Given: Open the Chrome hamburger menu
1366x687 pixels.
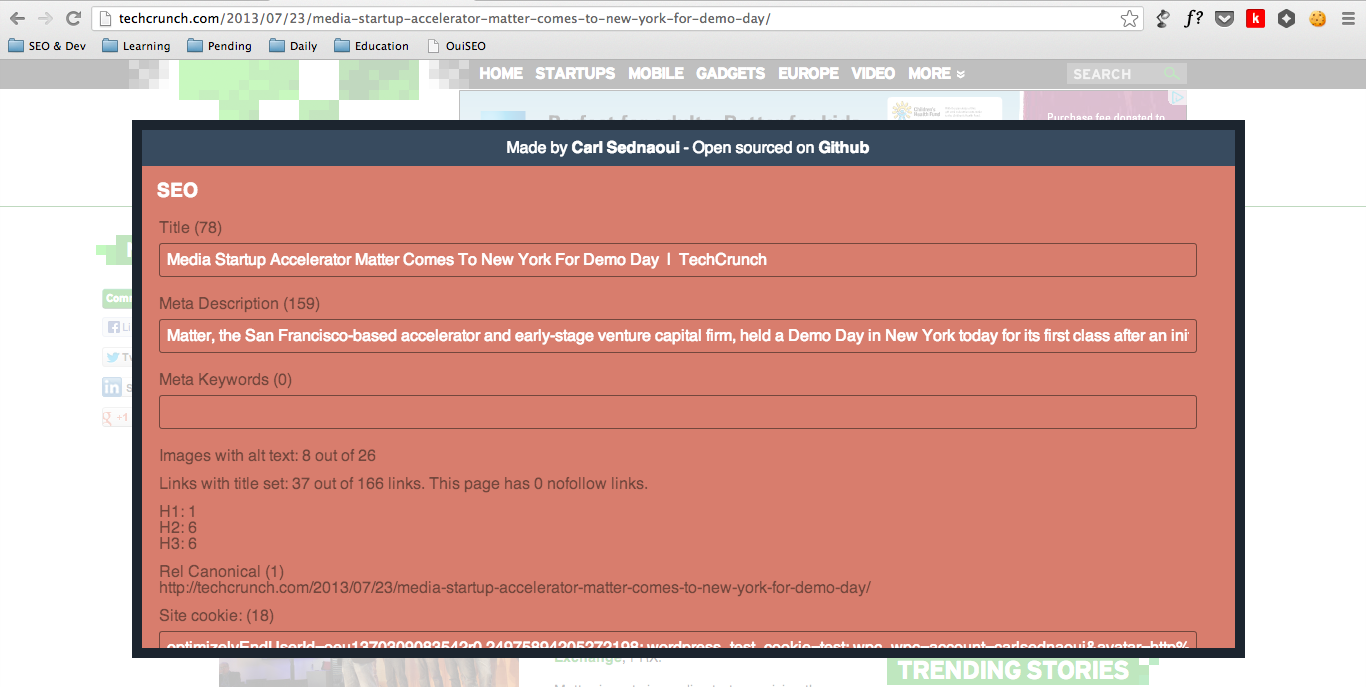Looking at the screenshot, I should 1349,18.
